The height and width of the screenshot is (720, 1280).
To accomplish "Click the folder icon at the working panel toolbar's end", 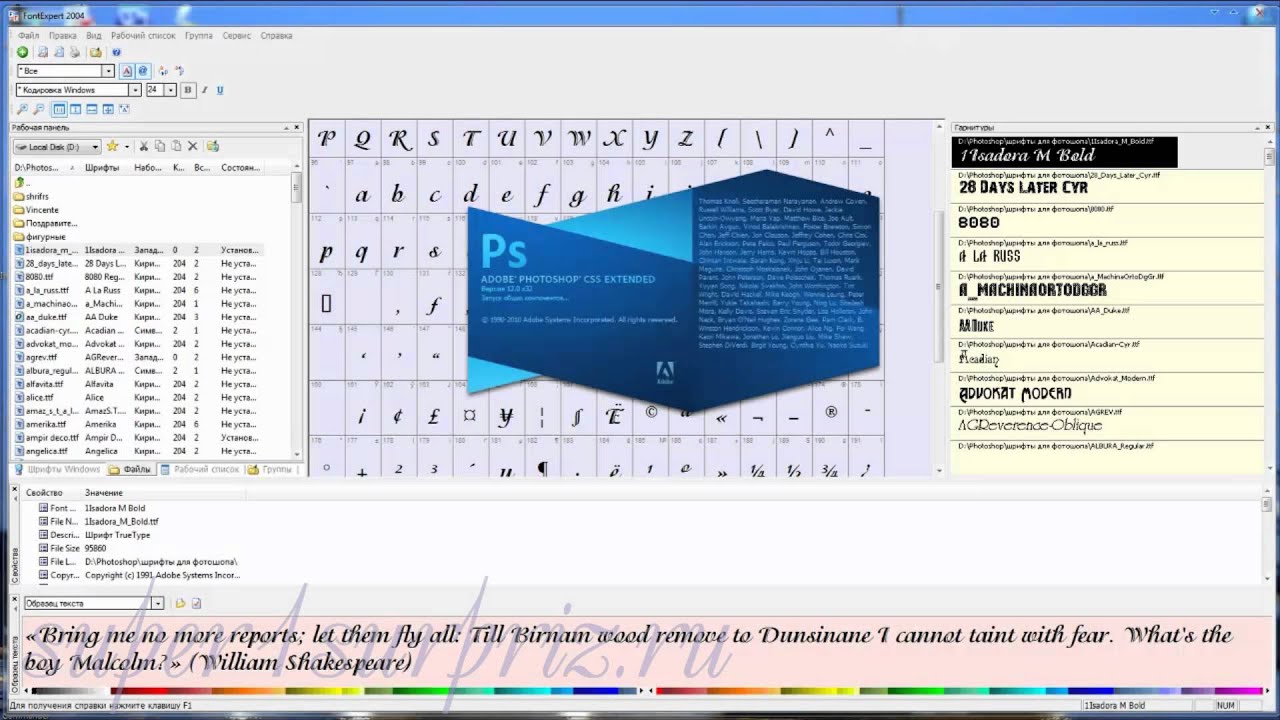I will (x=213, y=146).
